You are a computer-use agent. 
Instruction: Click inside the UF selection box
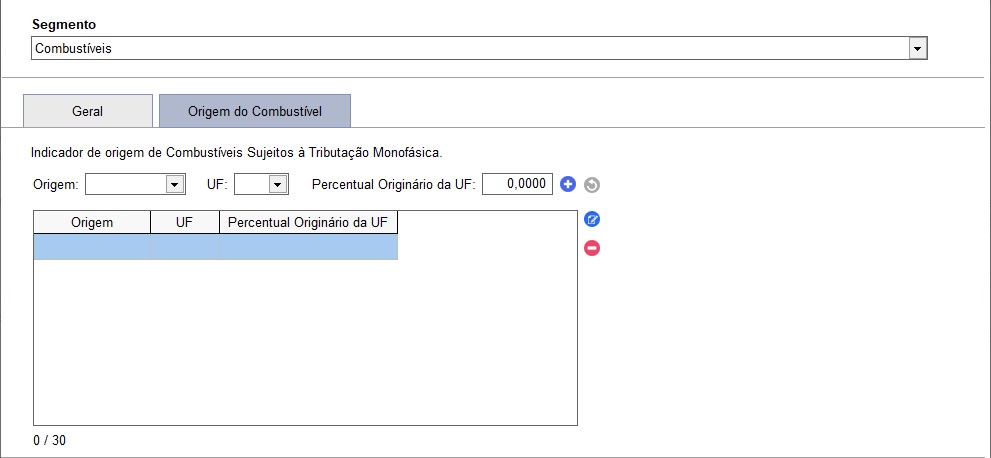tap(252, 184)
